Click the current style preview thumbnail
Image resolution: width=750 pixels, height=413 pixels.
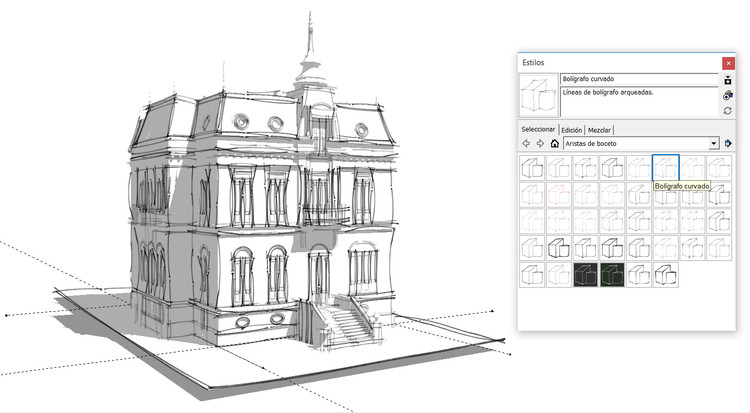coord(539,95)
